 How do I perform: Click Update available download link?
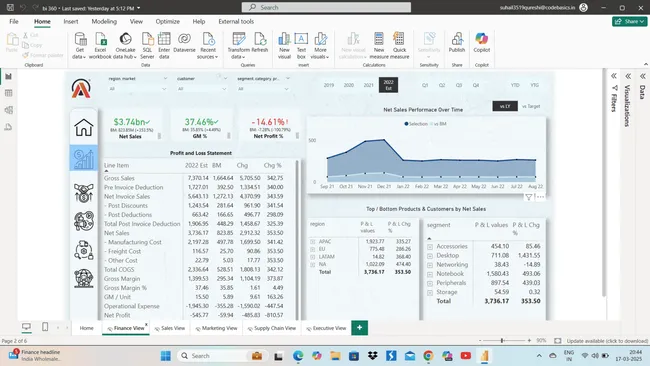click(x=607, y=341)
